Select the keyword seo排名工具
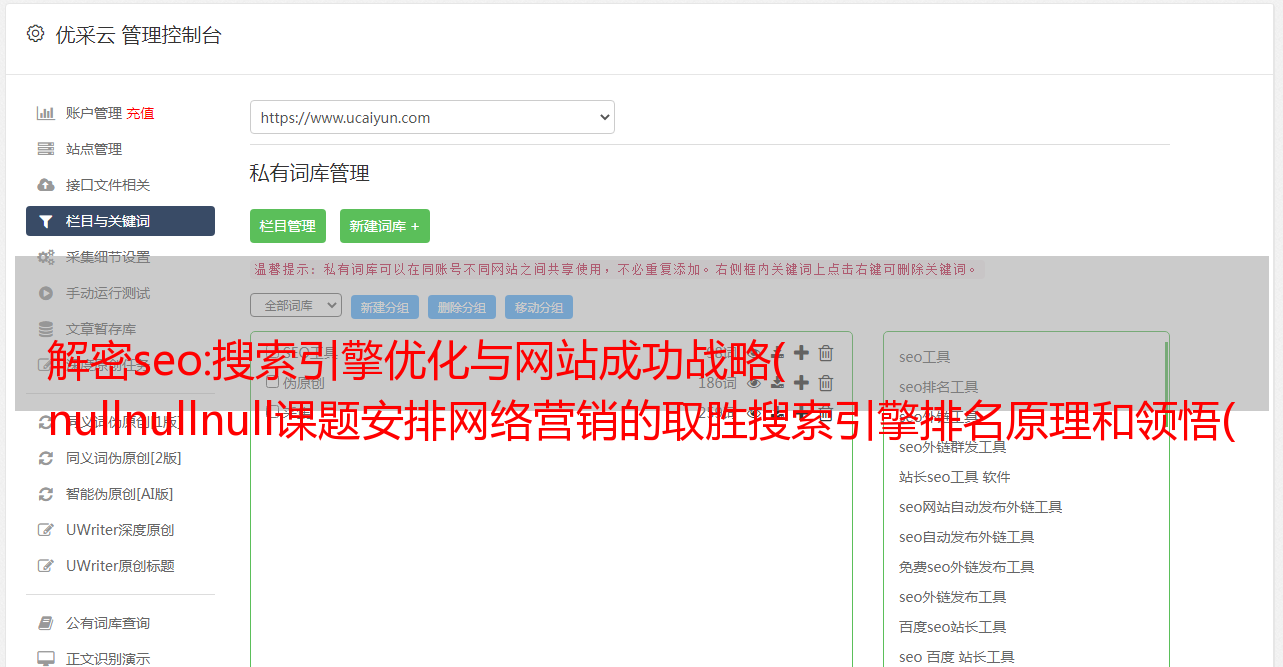The height and width of the screenshot is (667, 1283). click(x=939, y=387)
